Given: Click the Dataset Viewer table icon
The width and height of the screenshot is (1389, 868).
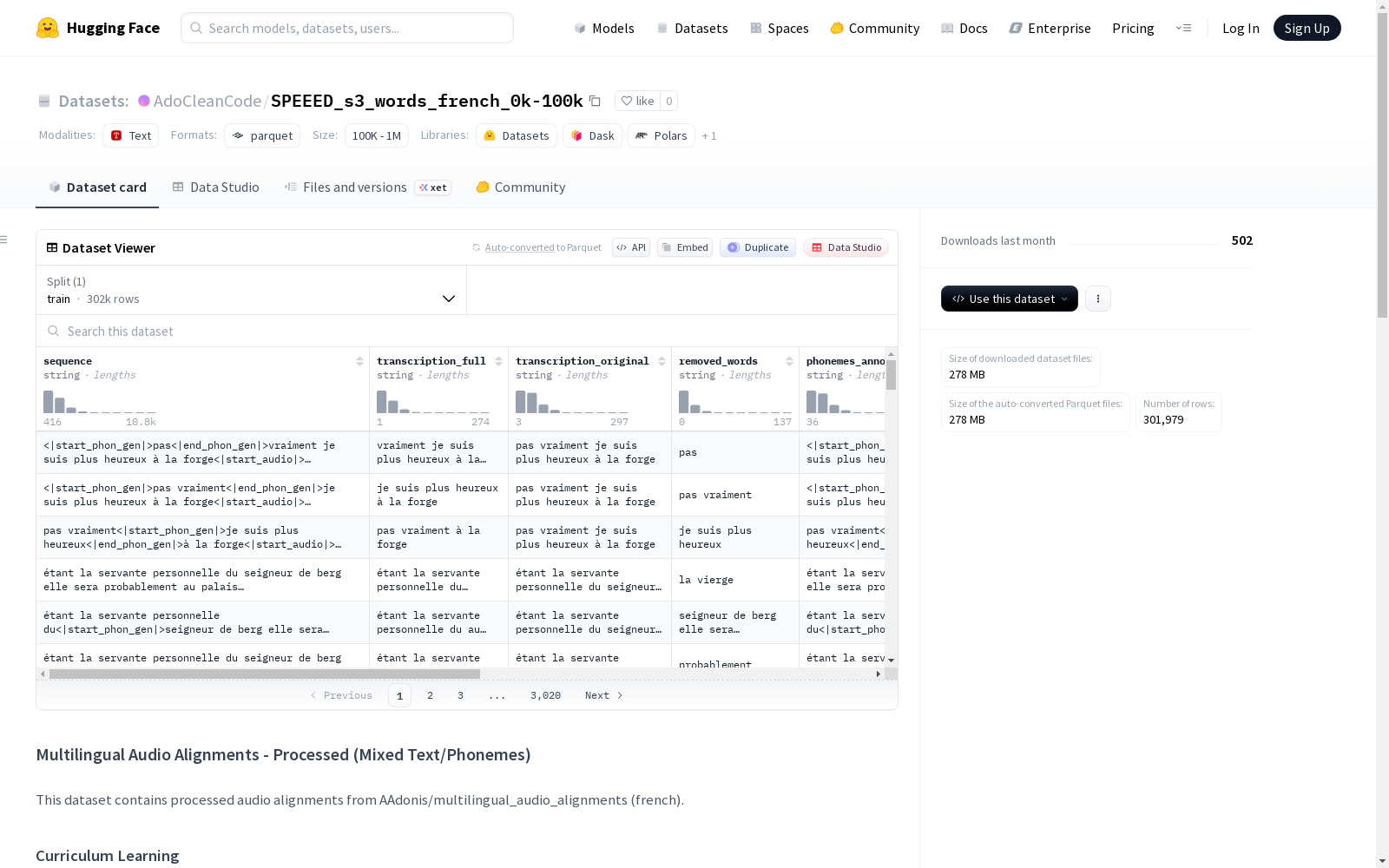Looking at the screenshot, I should (52, 247).
